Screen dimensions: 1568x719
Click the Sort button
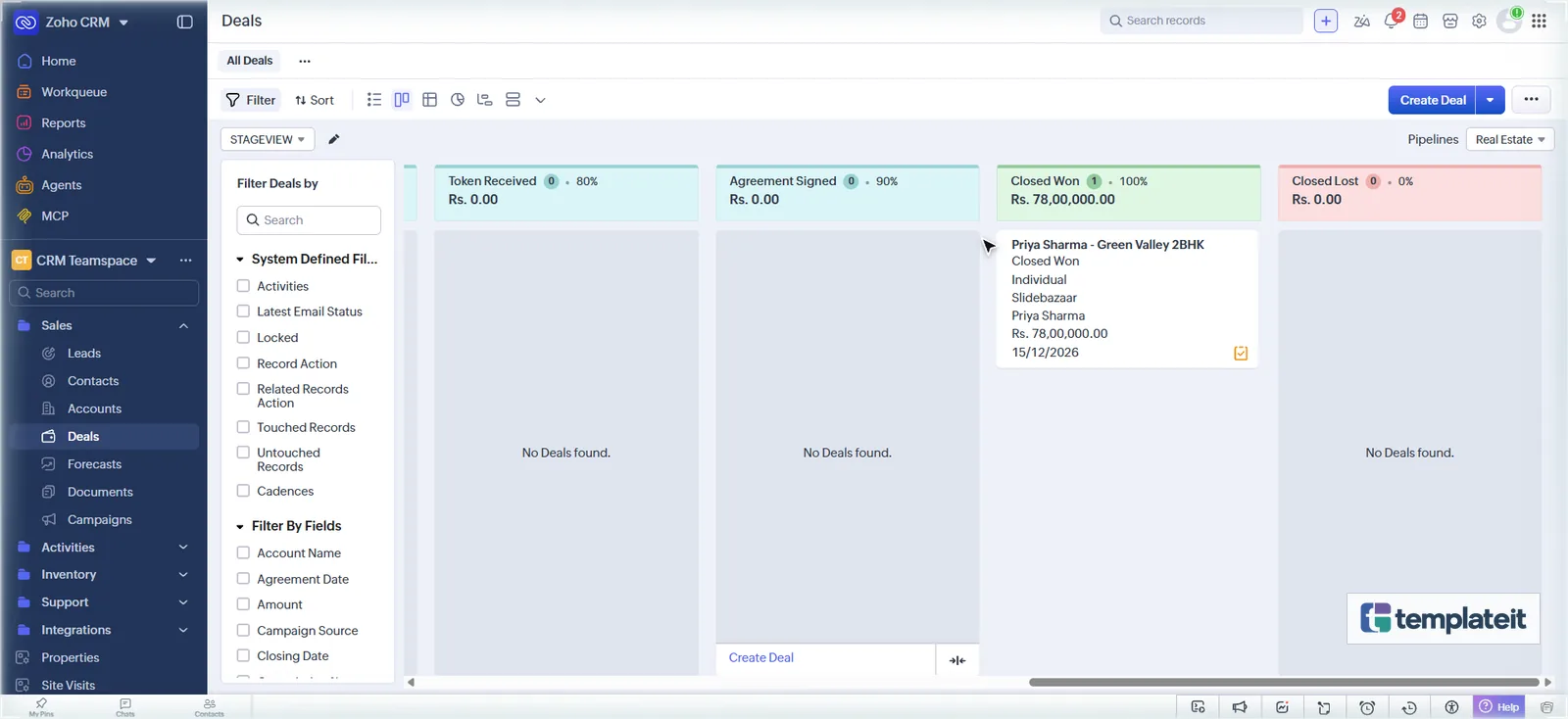(314, 100)
